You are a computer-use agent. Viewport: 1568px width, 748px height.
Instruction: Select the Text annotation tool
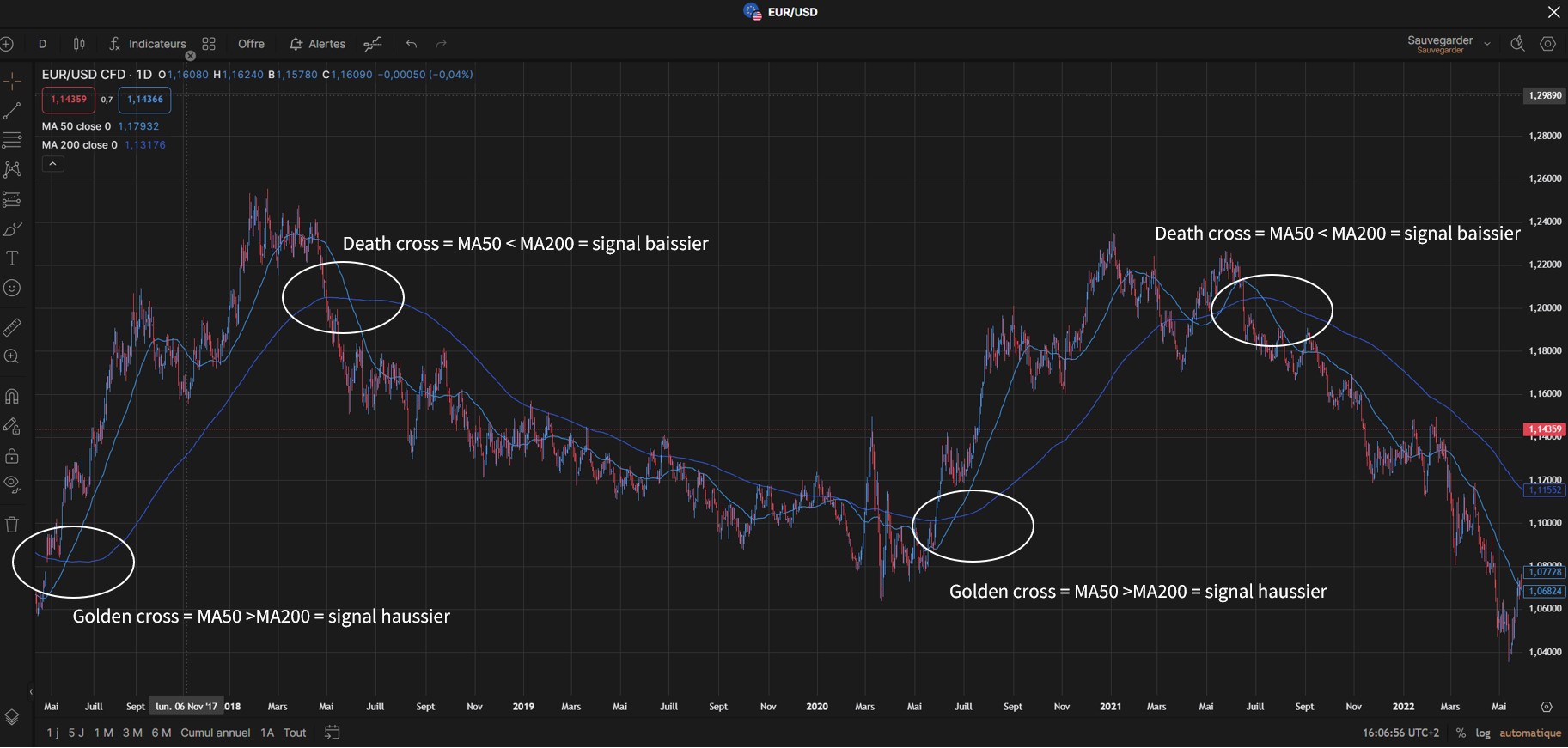(x=12, y=258)
